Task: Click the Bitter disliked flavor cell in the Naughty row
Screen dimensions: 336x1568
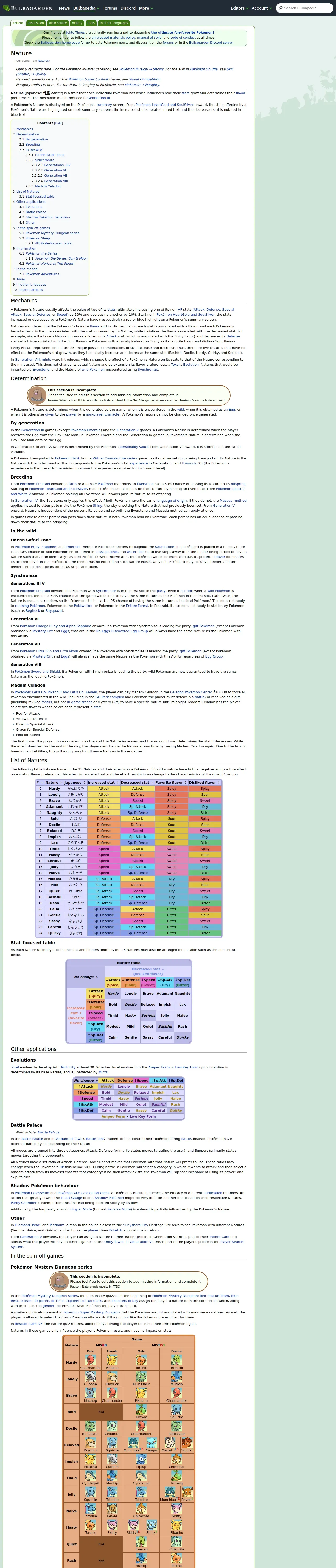Action: pos(205,812)
